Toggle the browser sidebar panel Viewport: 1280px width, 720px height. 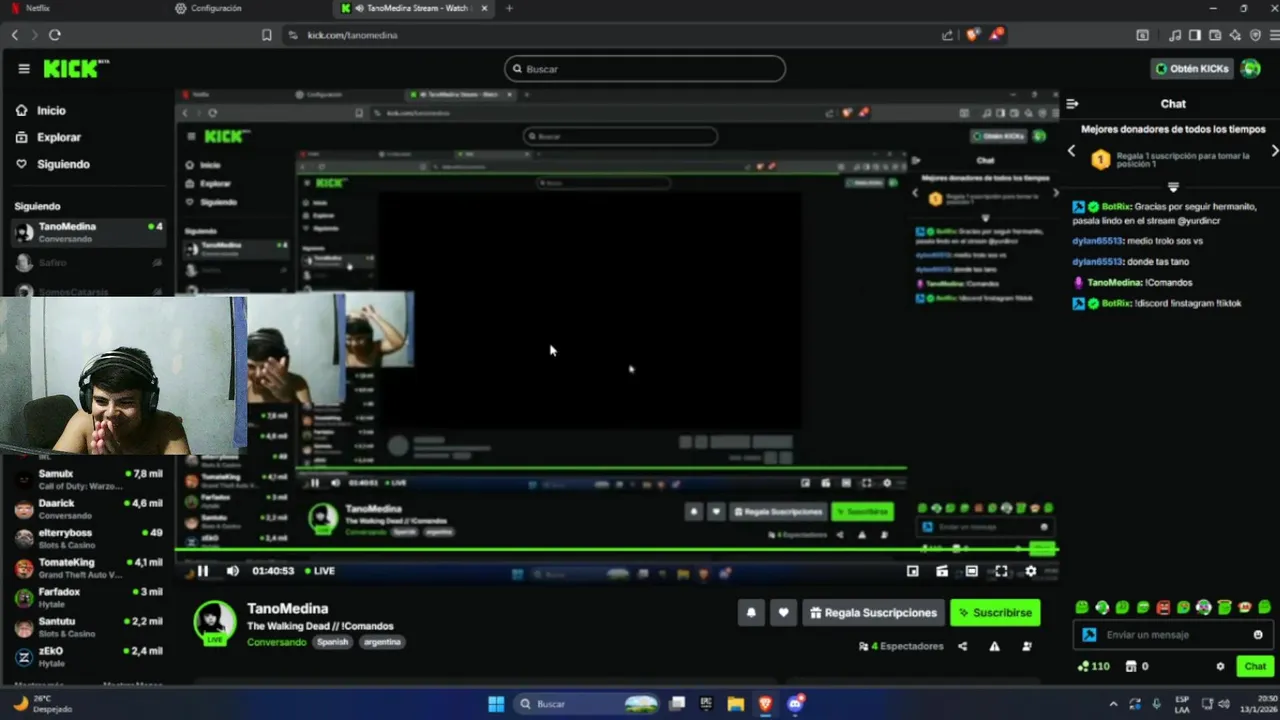pos(1195,35)
